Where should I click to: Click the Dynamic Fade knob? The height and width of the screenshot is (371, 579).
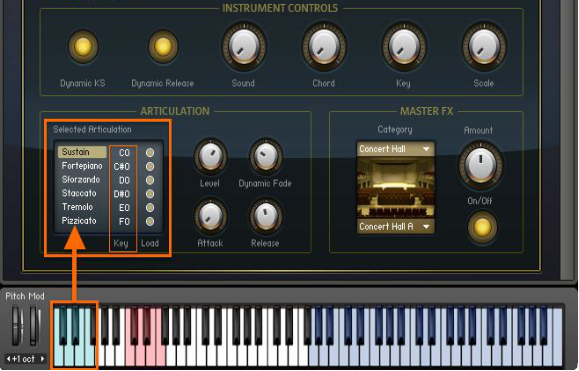coord(265,156)
